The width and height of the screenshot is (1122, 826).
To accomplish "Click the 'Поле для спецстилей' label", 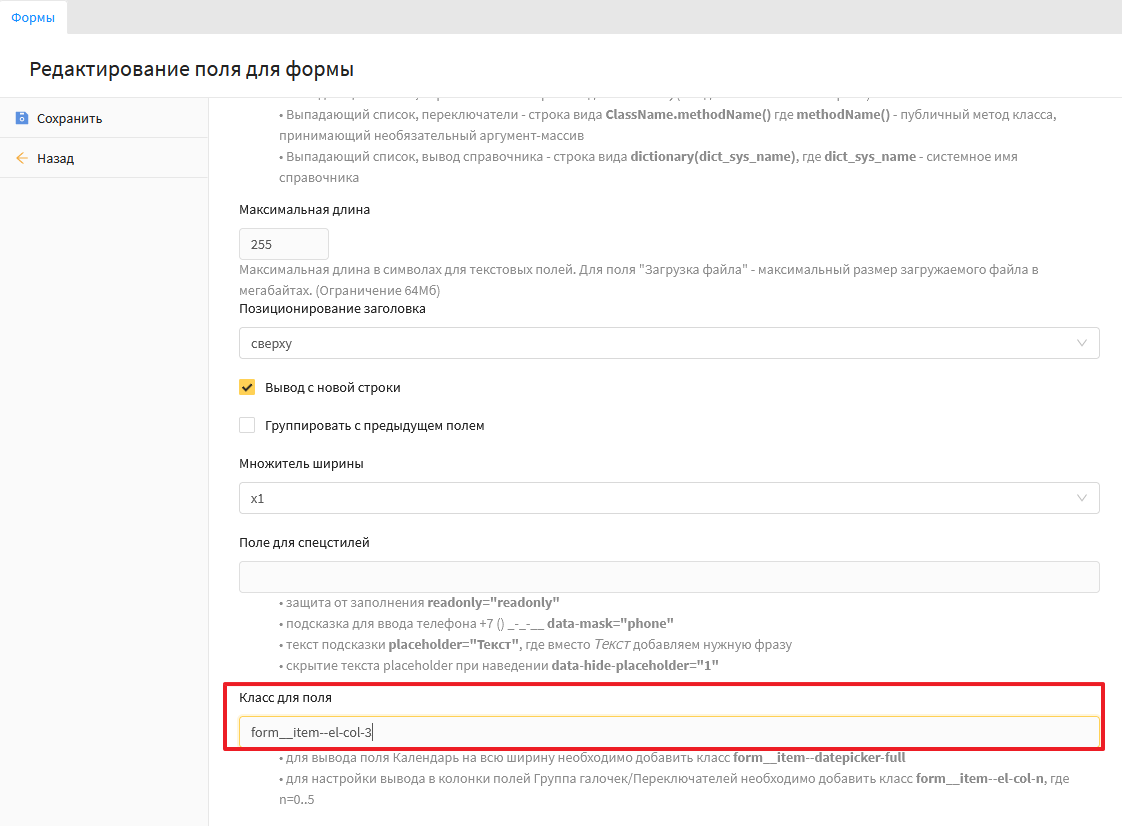I will 304,542.
